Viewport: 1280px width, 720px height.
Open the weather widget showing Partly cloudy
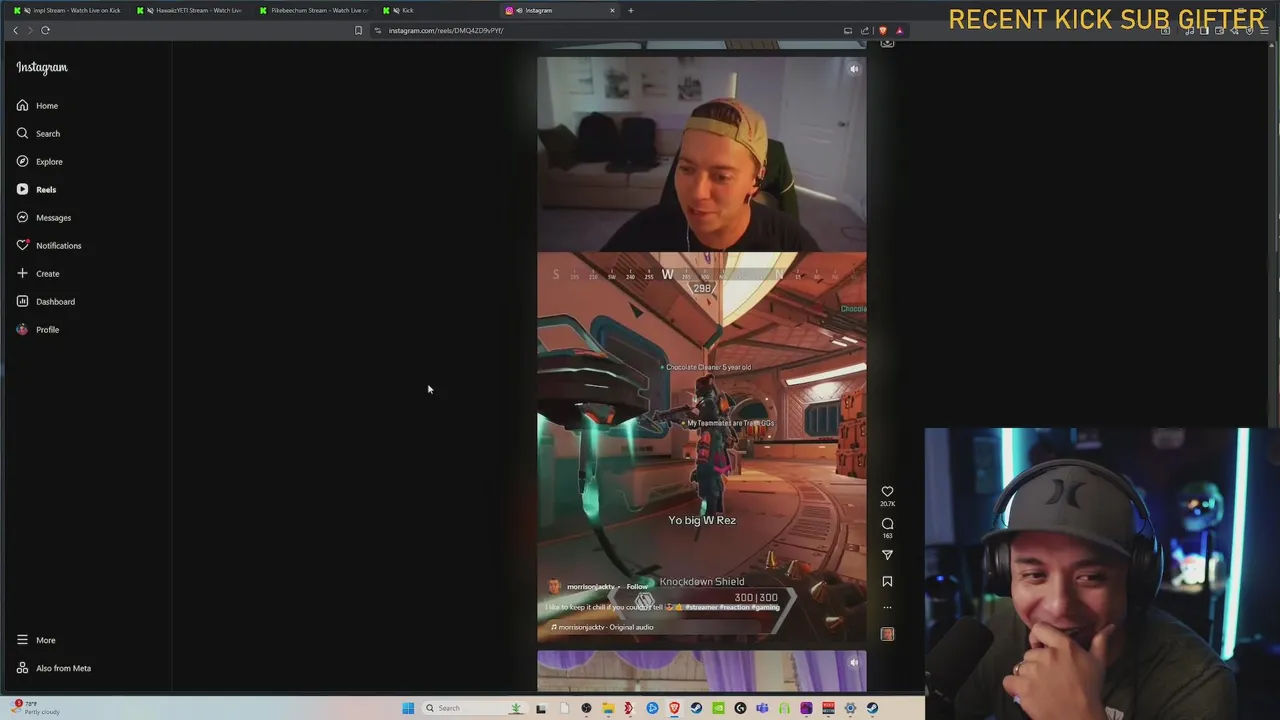click(x=34, y=708)
